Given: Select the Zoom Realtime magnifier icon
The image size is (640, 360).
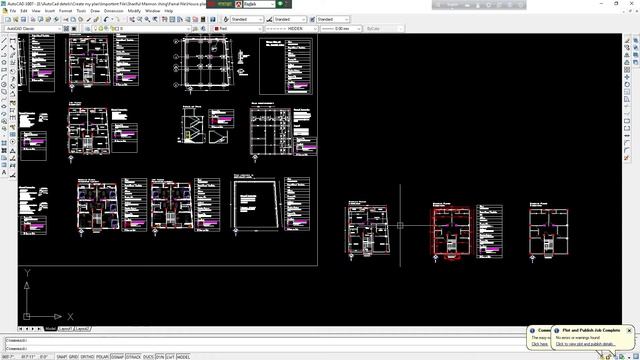Looking at the screenshot, I should pyautogui.click(x=140, y=19).
